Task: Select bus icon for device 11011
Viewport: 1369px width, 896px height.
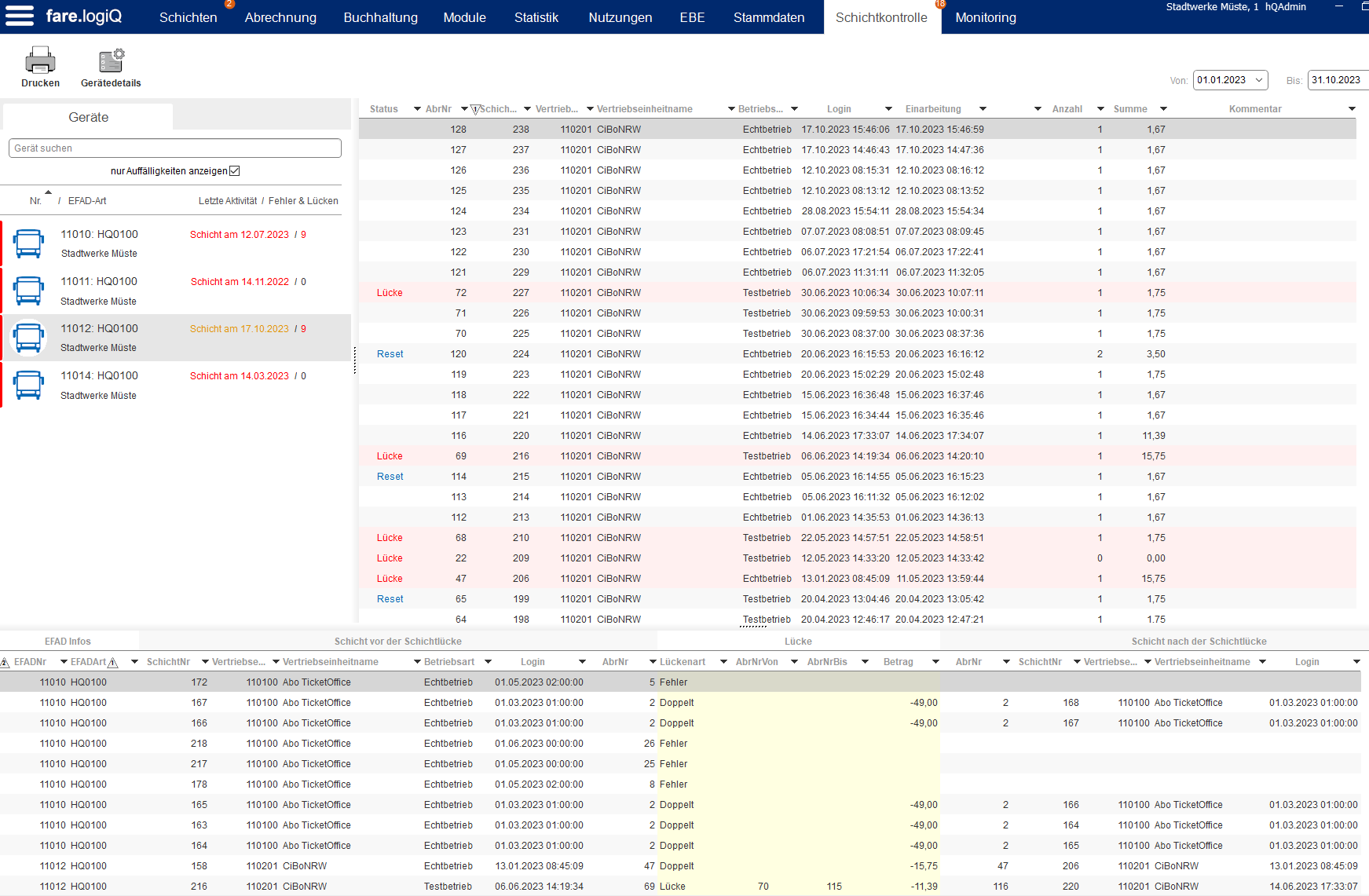Action: (x=29, y=291)
